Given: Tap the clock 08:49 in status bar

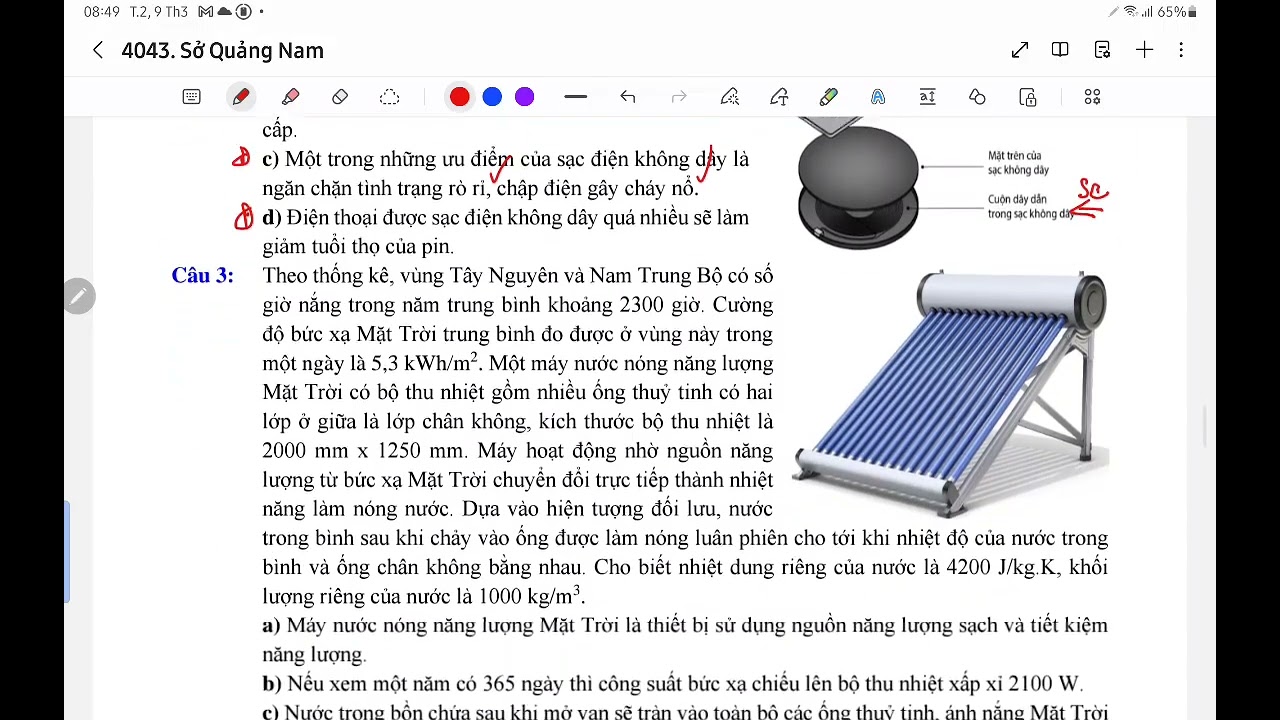Looking at the screenshot, I should pos(103,12).
